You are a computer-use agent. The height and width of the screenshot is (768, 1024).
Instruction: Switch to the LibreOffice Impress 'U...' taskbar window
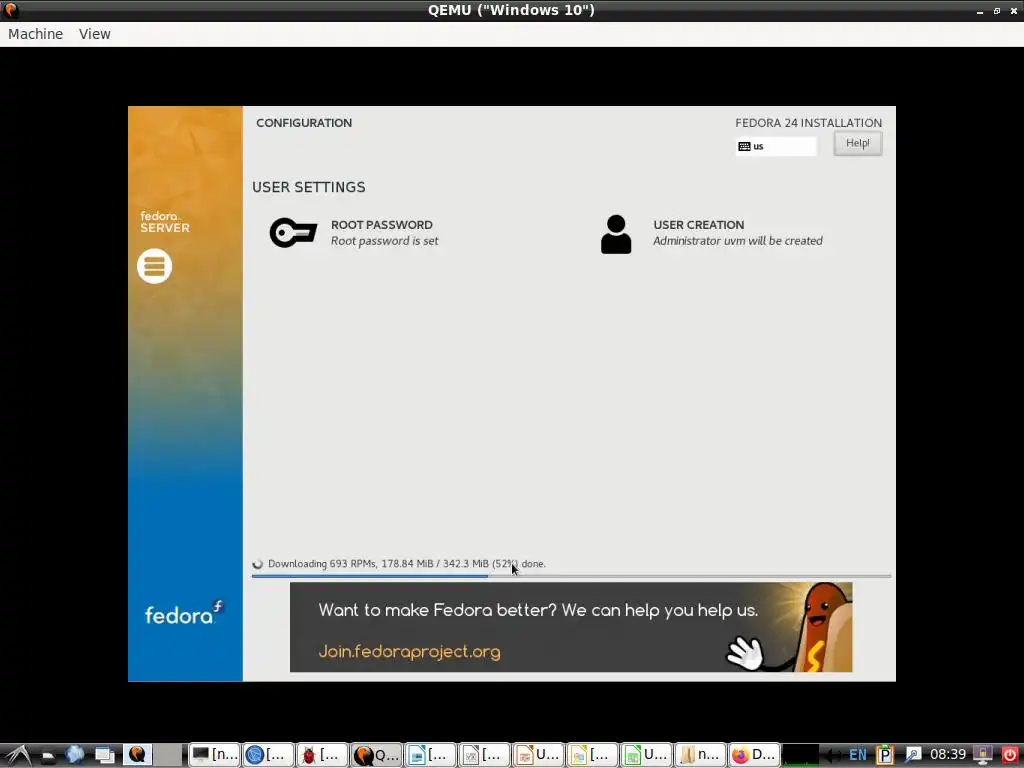(539, 755)
